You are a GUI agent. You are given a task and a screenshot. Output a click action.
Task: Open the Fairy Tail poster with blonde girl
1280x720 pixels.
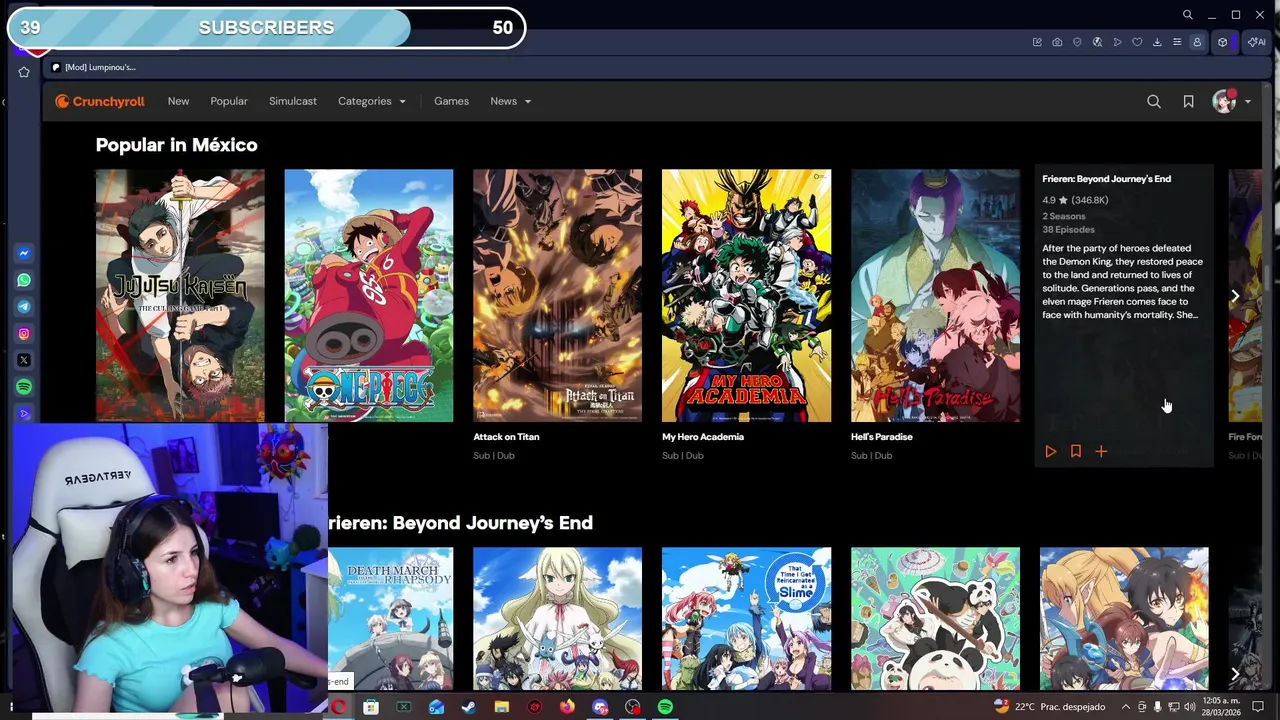(557, 618)
